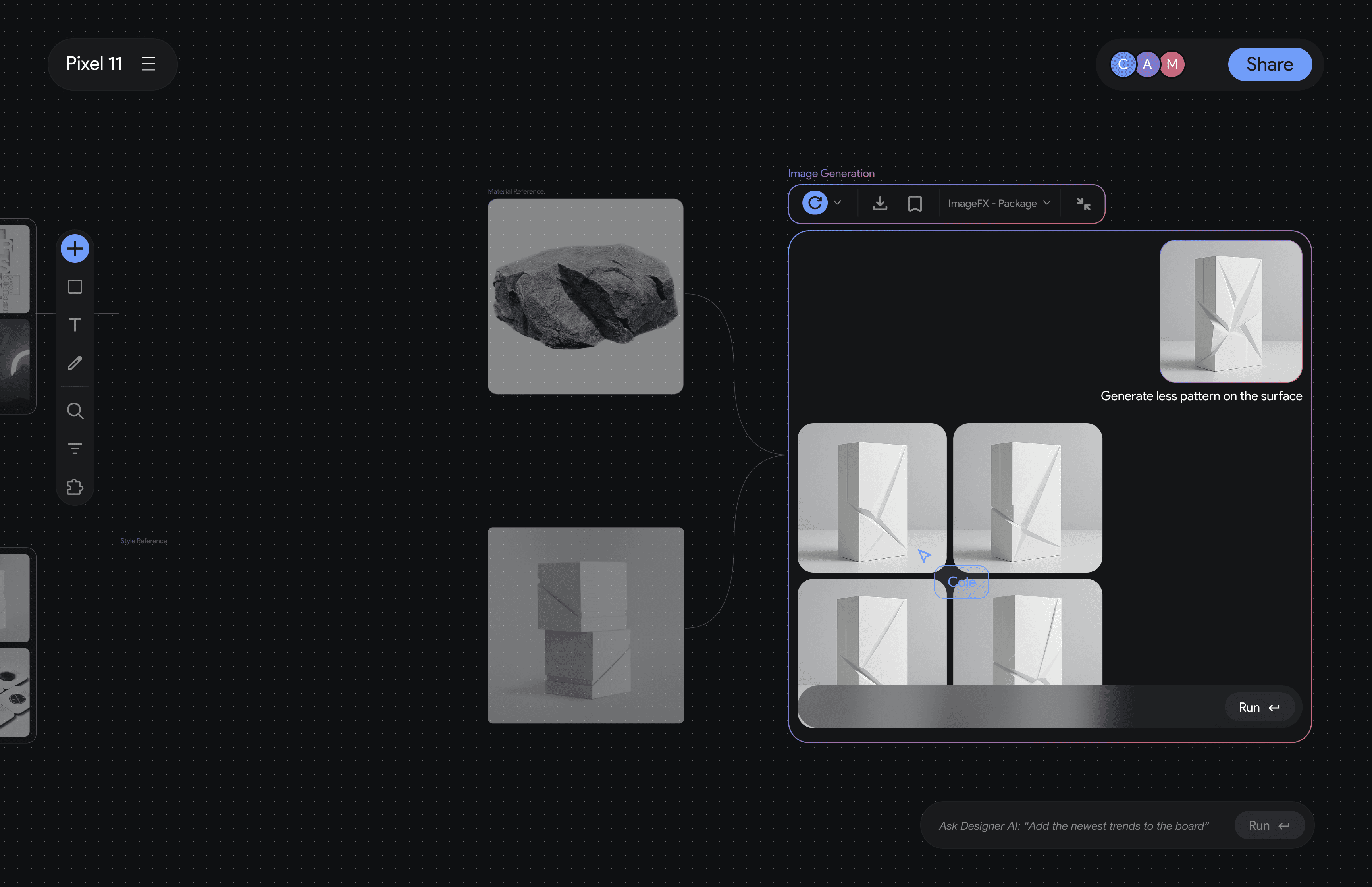Expand the regenerate options chevron
1372x887 pixels.
click(x=837, y=203)
